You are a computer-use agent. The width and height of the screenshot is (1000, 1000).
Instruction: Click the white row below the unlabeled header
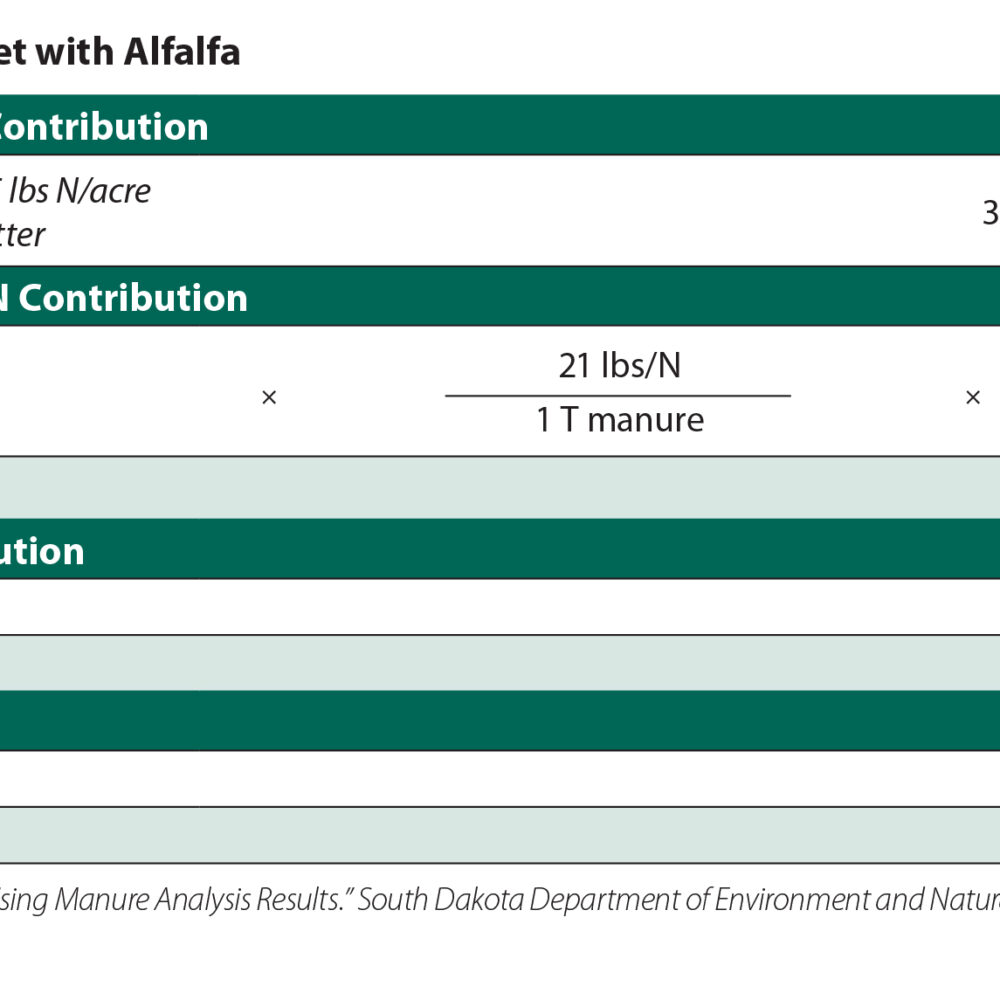(500, 778)
